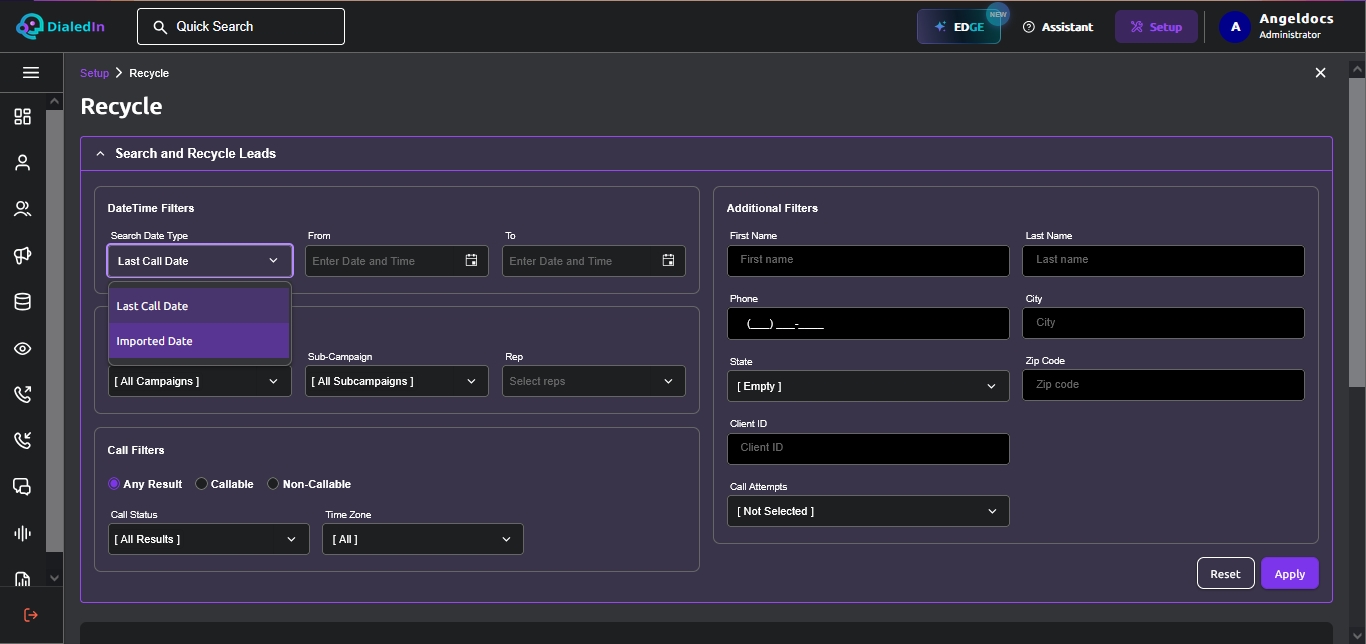The width and height of the screenshot is (1366, 644).
Task: Open the Select reps dropdown
Action: point(594,381)
